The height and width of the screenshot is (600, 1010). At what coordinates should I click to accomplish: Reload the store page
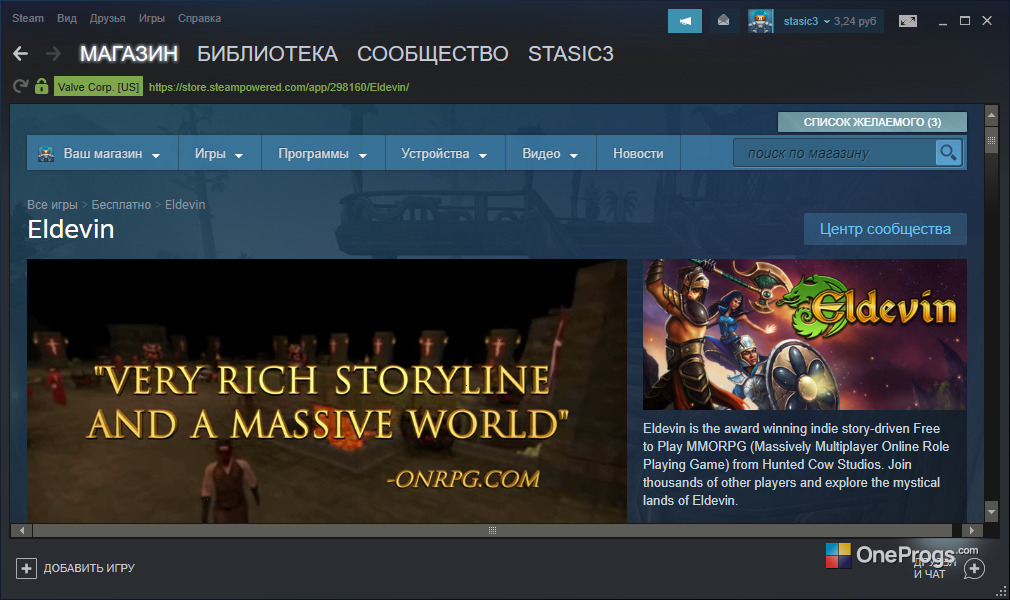(x=21, y=86)
